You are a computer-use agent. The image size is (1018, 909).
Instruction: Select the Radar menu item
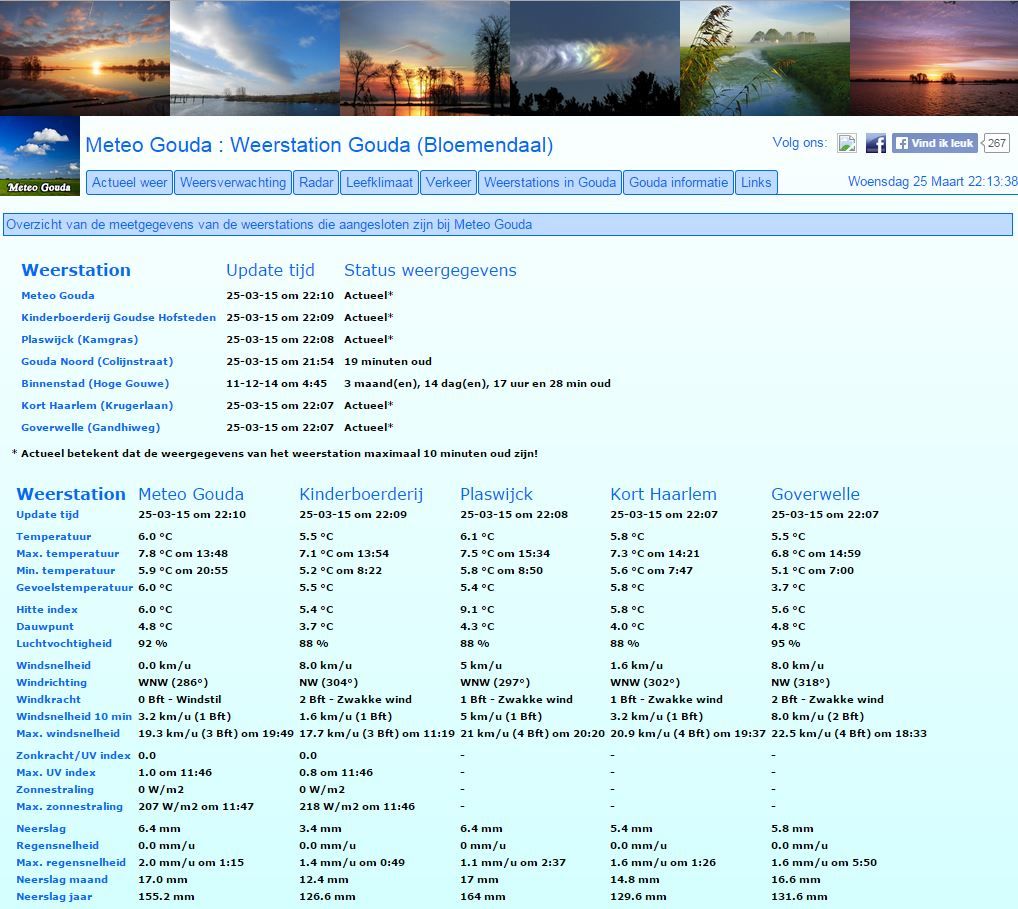point(316,182)
